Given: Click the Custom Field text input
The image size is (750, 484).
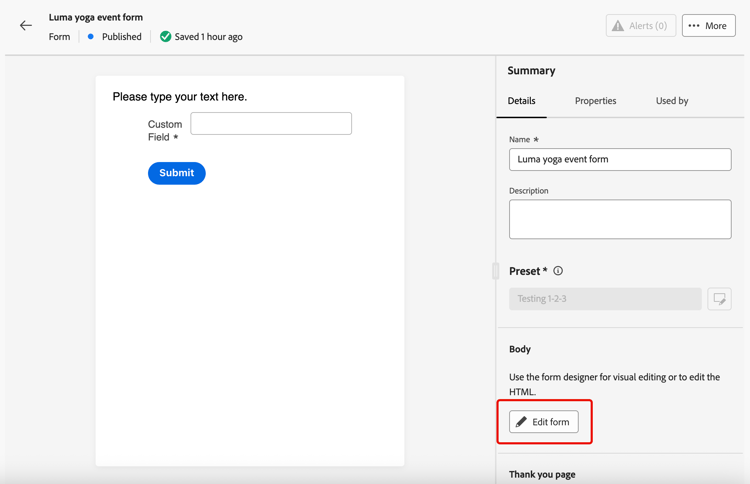Looking at the screenshot, I should point(271,123).
